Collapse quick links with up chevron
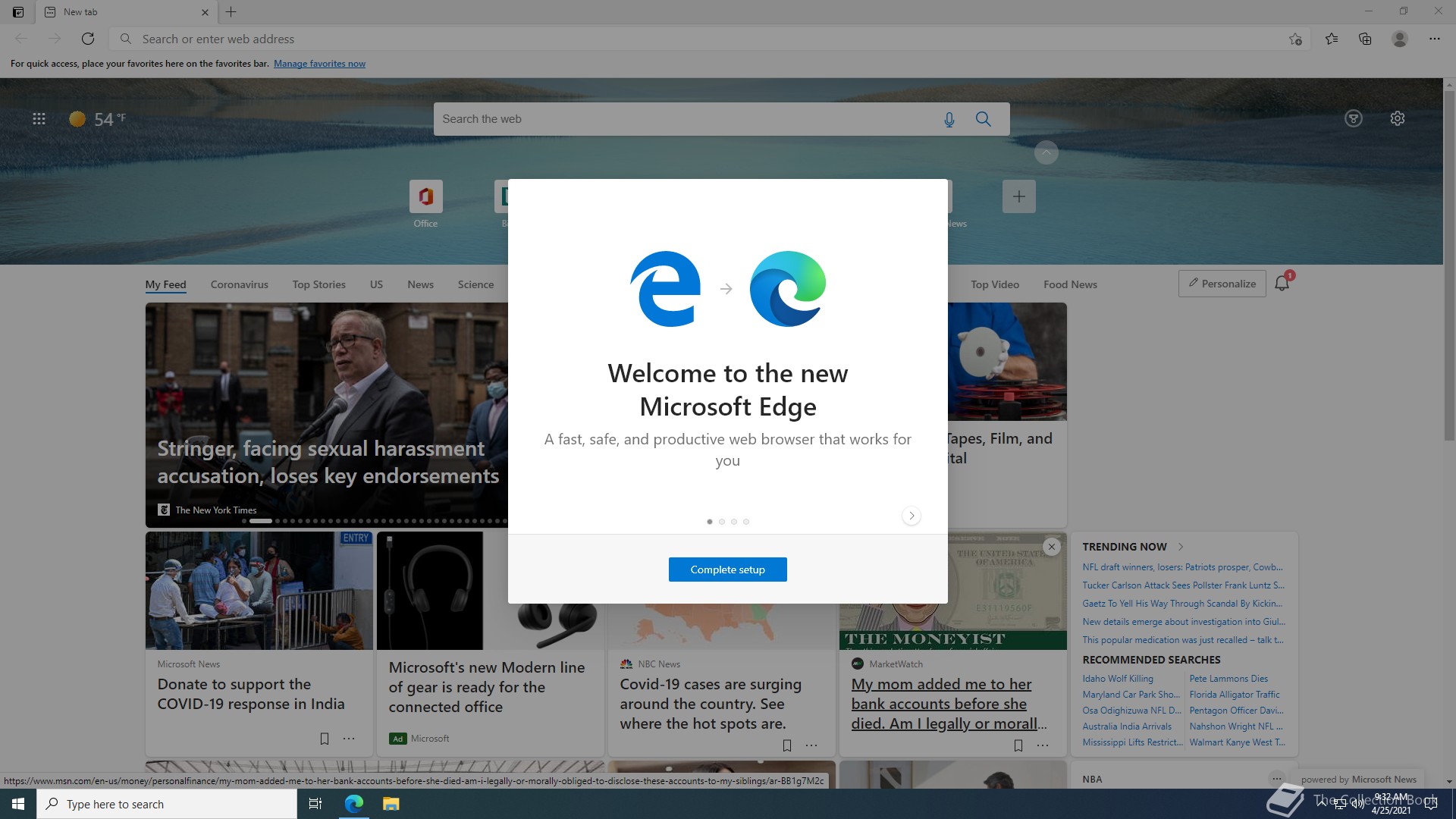The height and width of the screenshot is (819, 1456). [x=1046, y=152]
